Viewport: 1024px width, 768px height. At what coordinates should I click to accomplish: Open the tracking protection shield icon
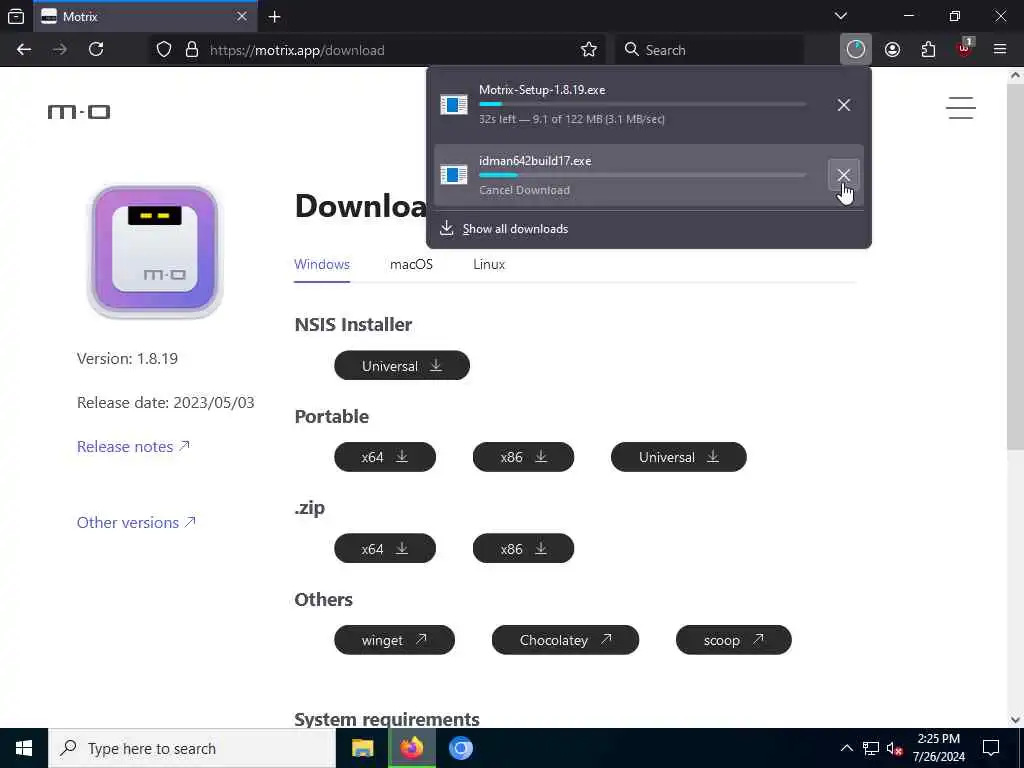(x=164, y=50)
